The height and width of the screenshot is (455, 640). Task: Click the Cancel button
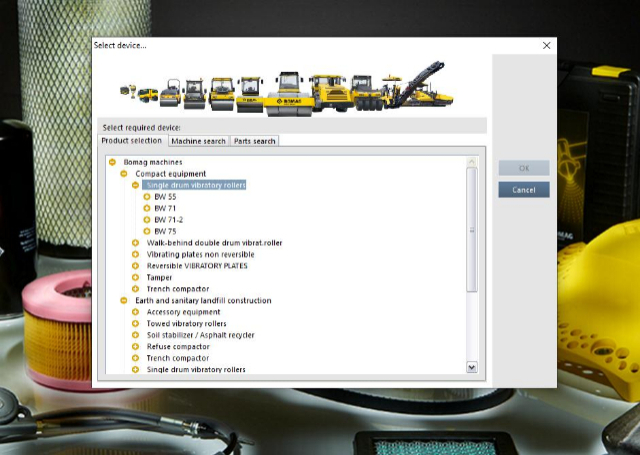524,190
